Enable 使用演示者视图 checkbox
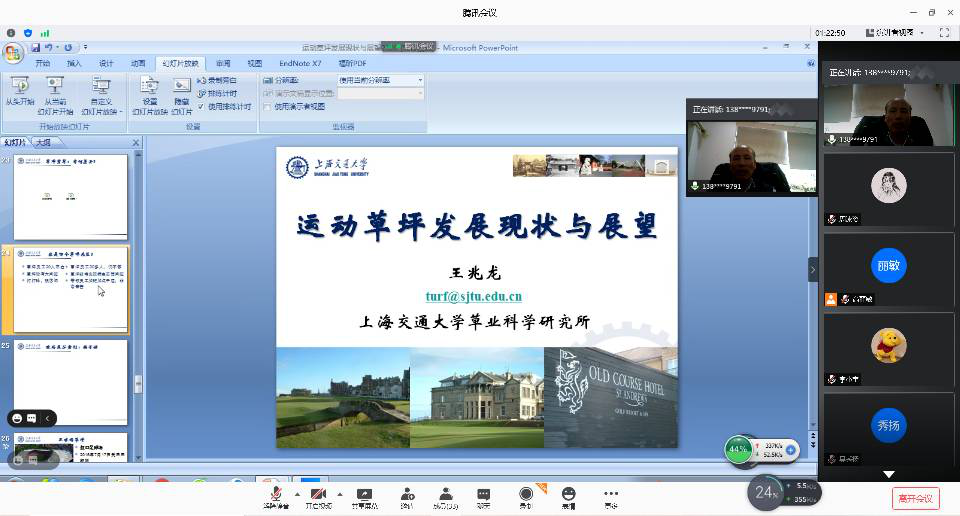 click(x=267, y=106)
